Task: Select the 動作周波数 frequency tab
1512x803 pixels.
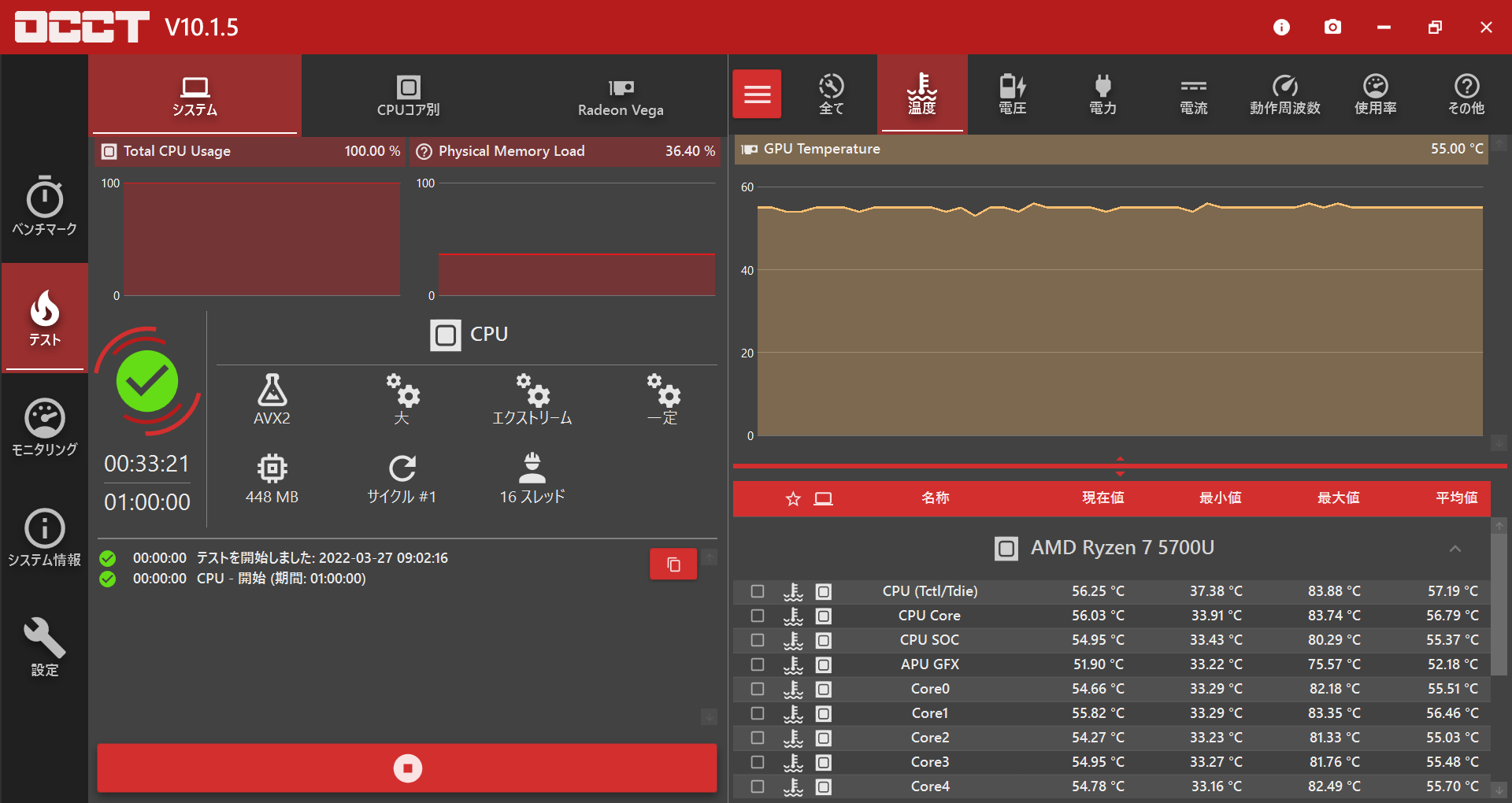Action: coord(1285,94)
